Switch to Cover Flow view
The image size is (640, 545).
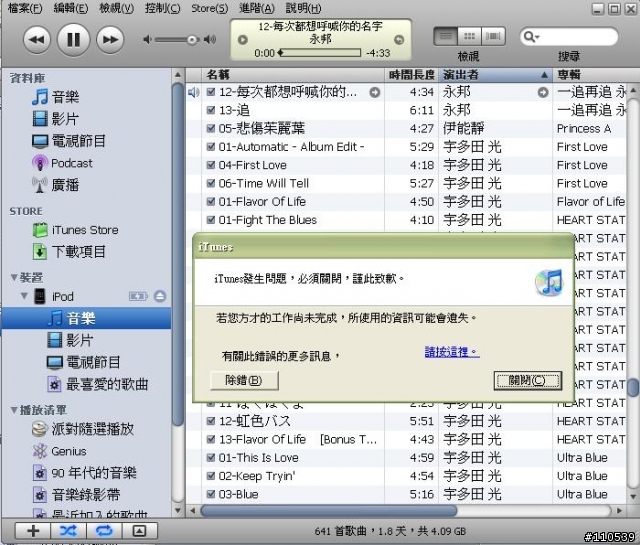[x=493, y=37]
